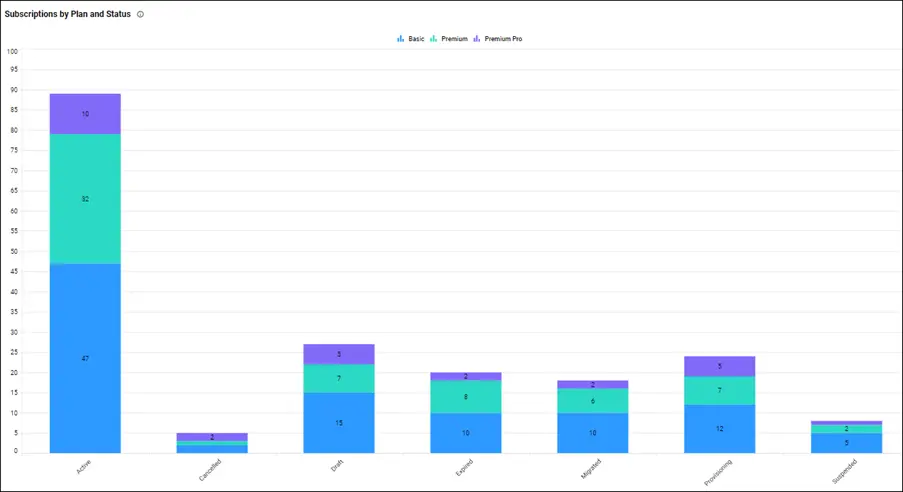
Task: Select the Migrated Premium segment showing 6
Action: pos(593,401)
